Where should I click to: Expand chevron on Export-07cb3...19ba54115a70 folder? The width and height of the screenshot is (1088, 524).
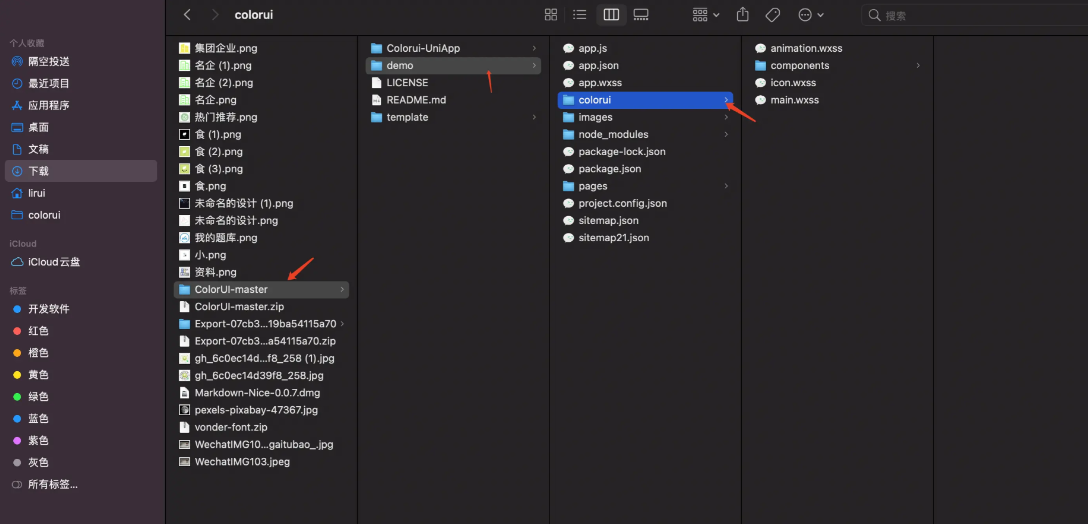[342, 324]
